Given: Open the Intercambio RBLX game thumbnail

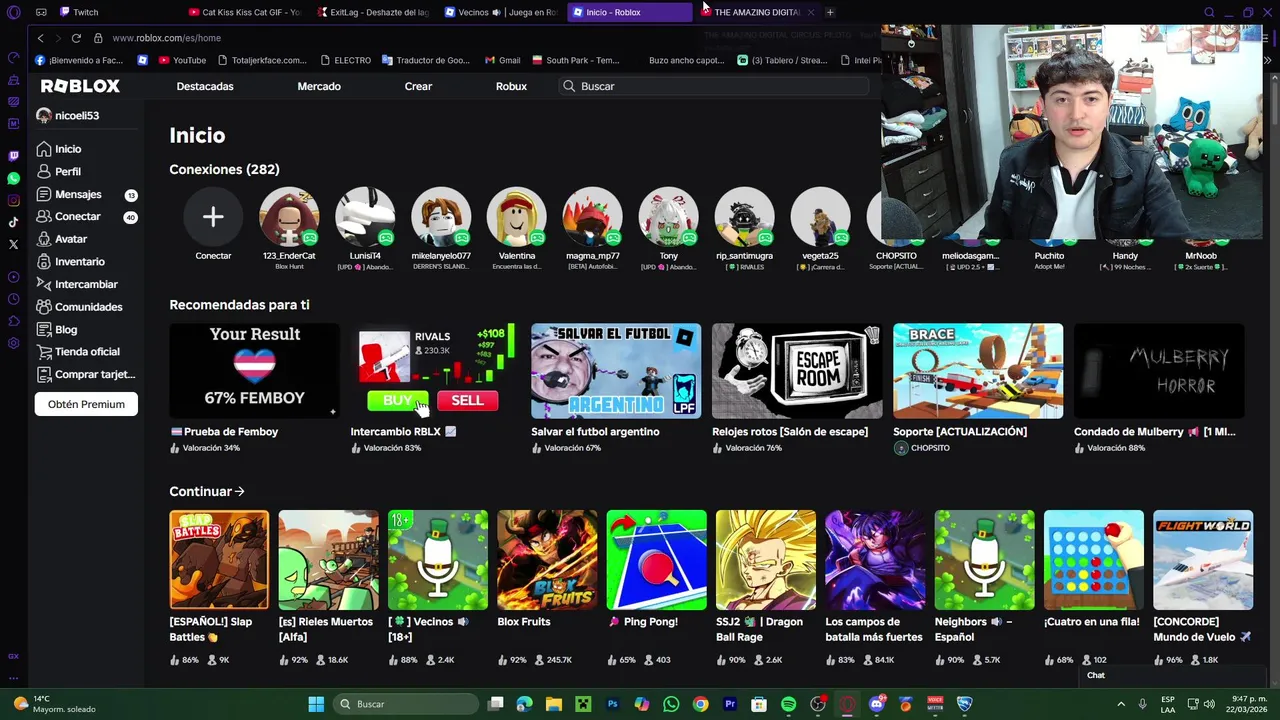Looking at the screenshot, I should 435,371.
